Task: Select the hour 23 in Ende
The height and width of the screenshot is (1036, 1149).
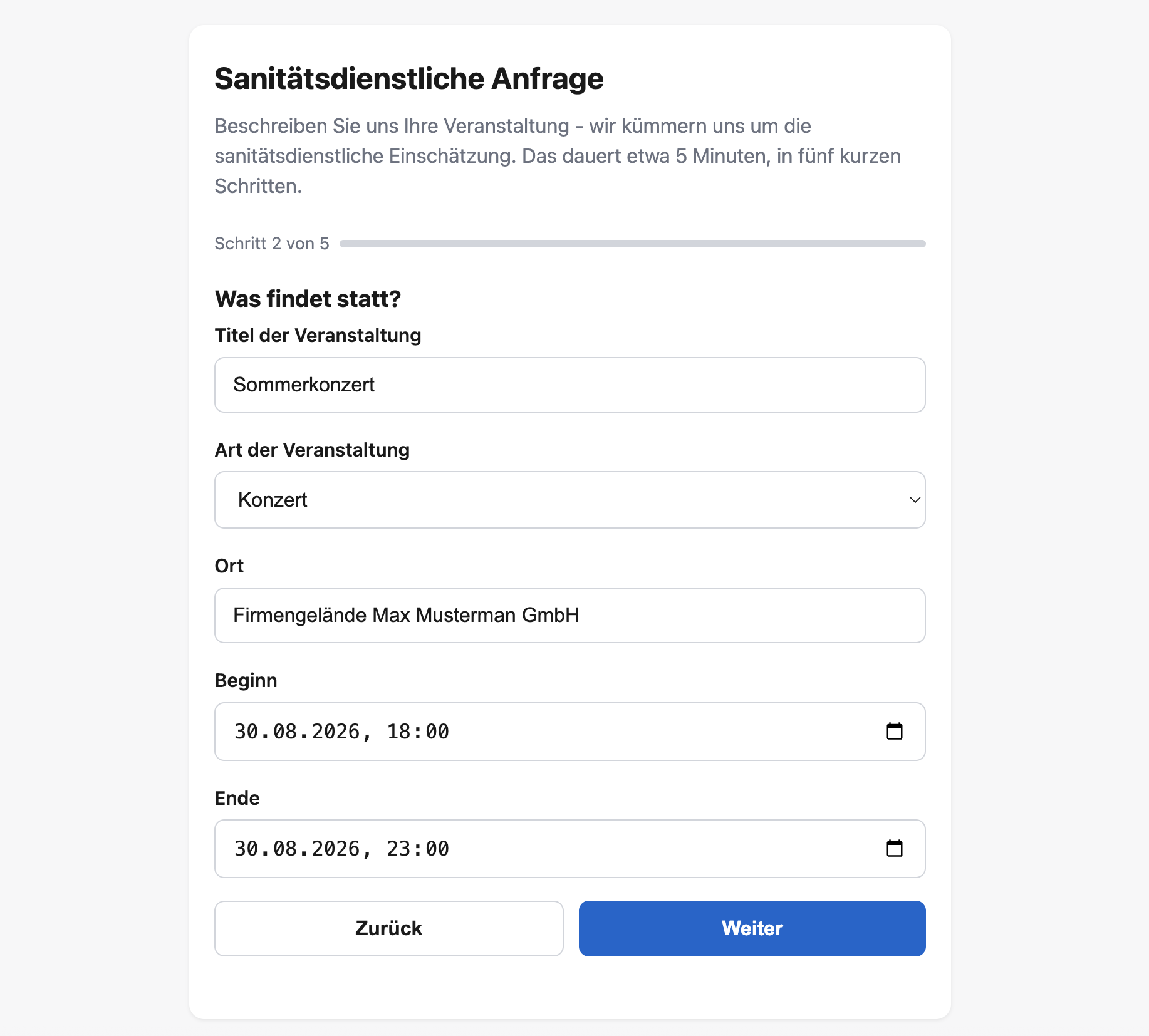Action: (x=399, y=849)
